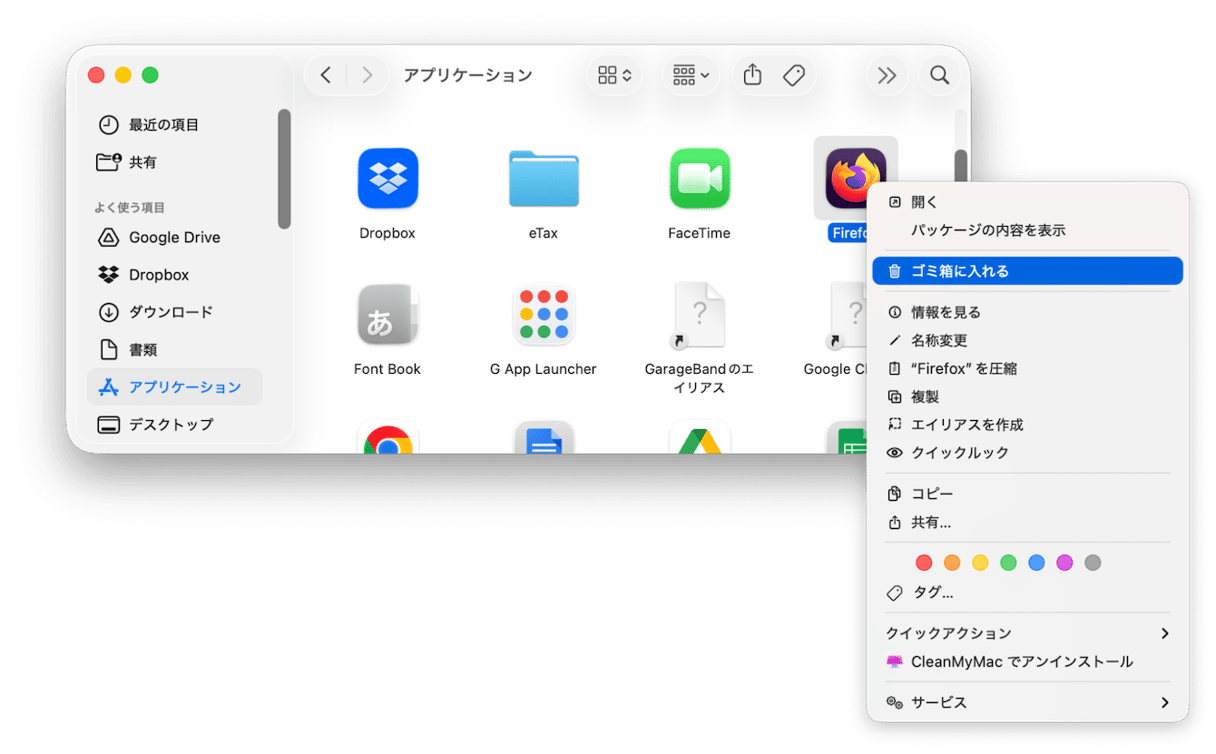
Task: Open the Finder search magnifier
Action: 940,75
